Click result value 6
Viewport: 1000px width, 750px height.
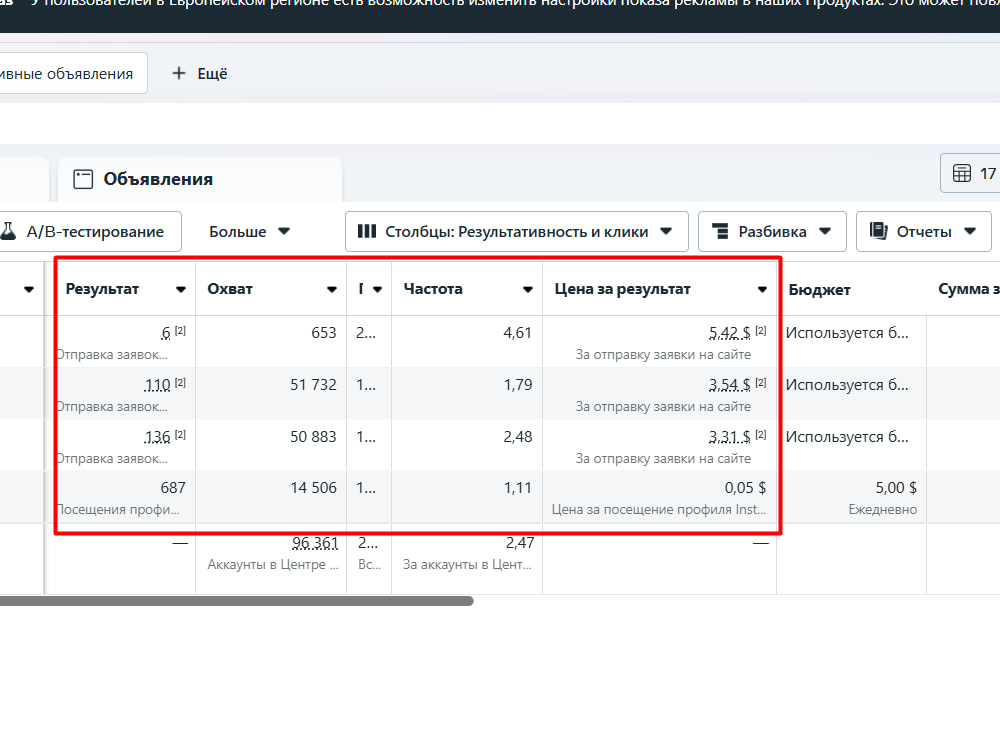point(166,333)
